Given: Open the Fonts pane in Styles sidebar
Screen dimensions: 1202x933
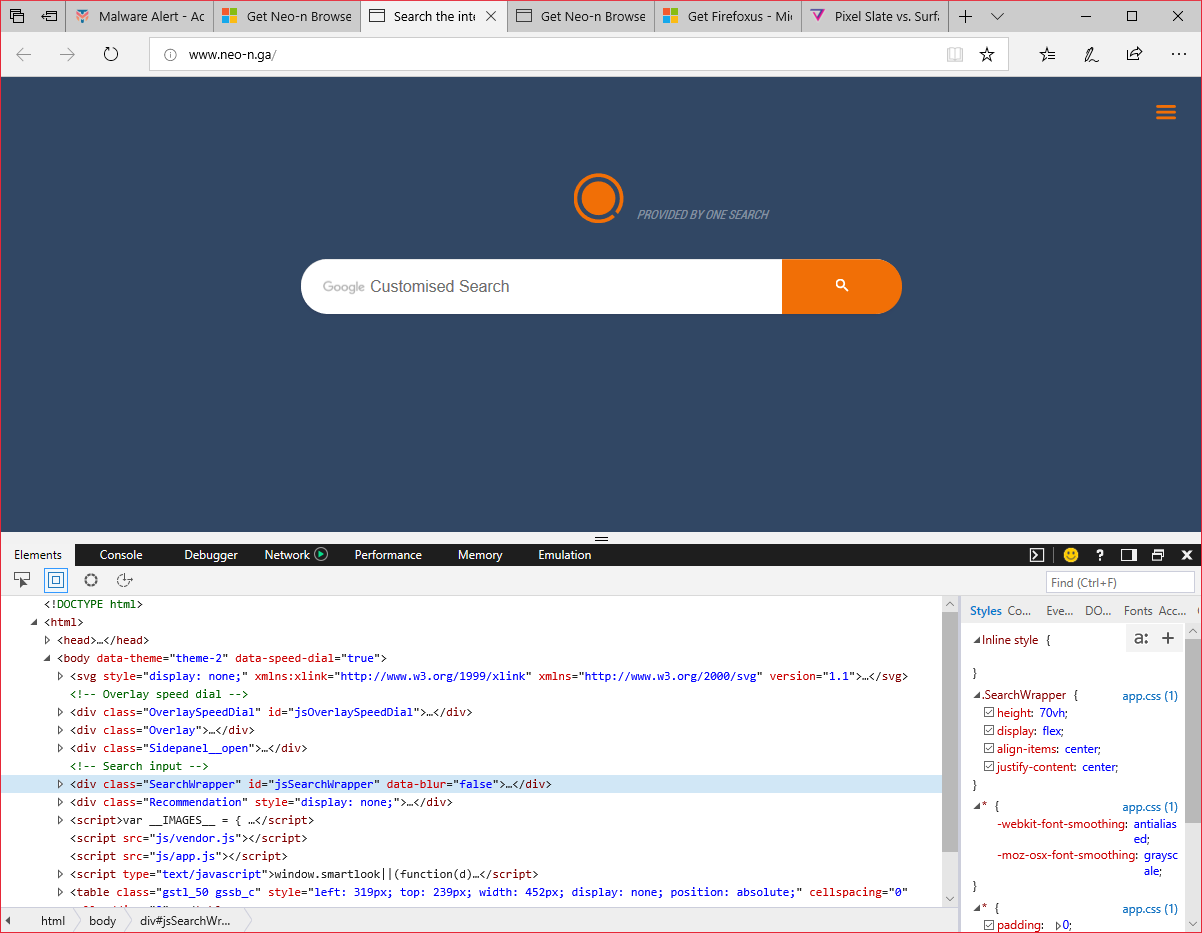Looking at the screenshot, I should point(1138,611).
